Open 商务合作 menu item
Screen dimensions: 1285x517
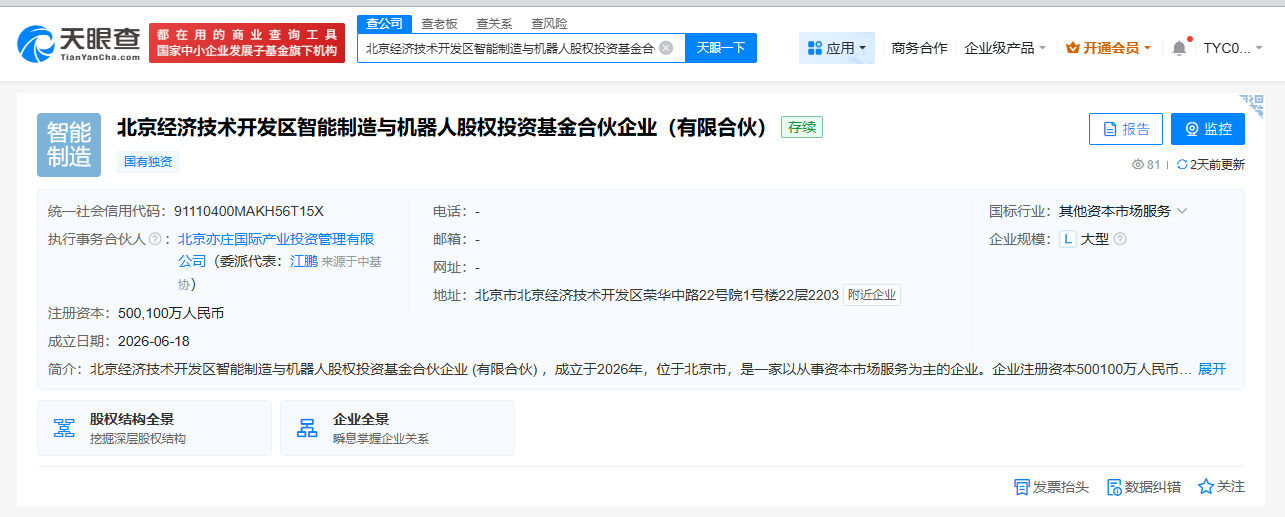(x=919, y=47)
